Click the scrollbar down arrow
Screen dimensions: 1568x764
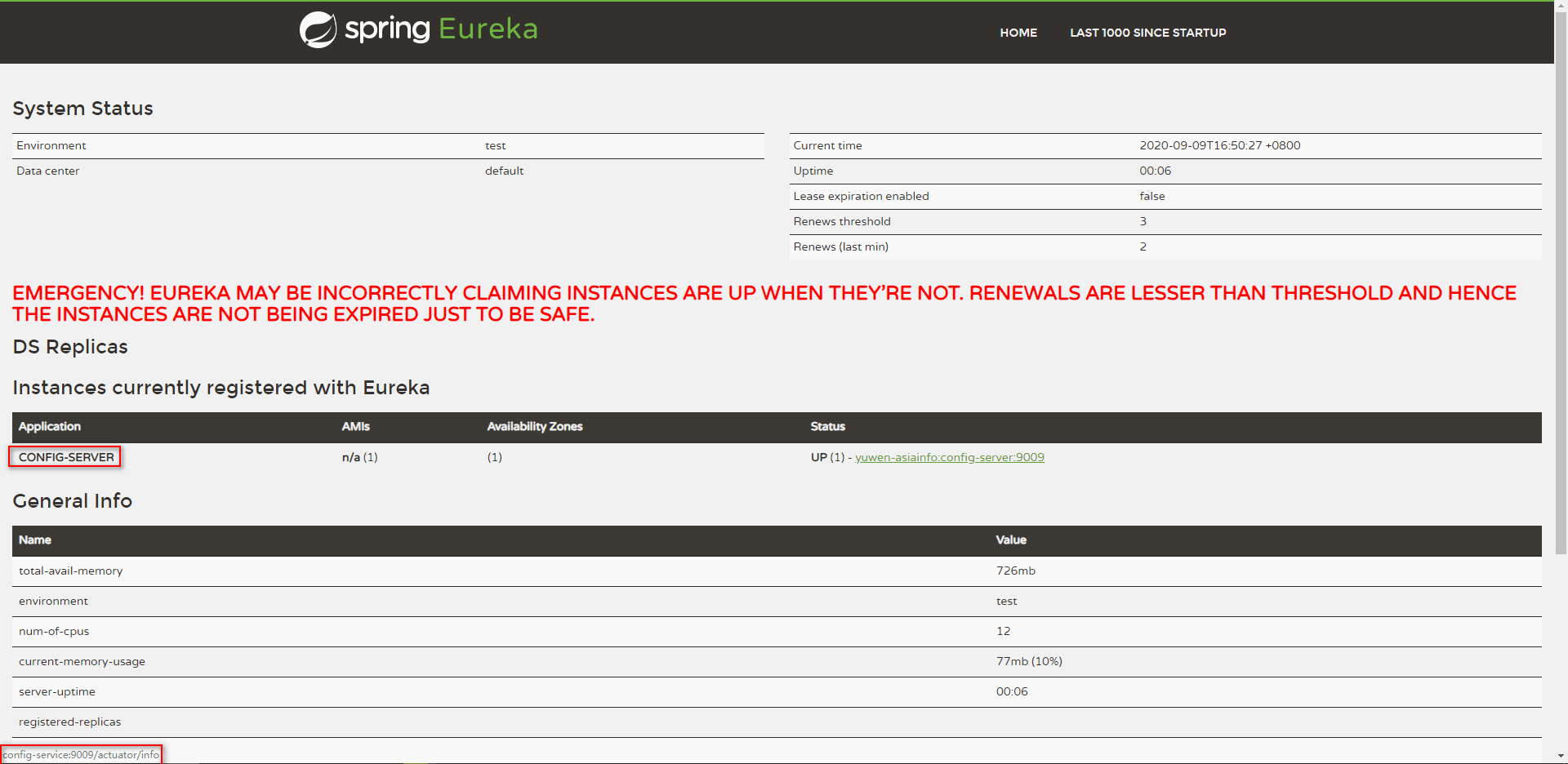pos(1561,757)
